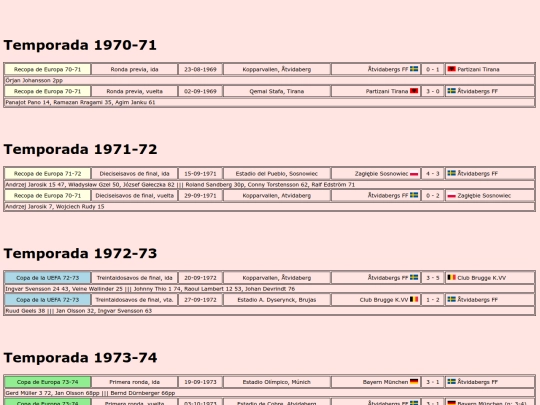540x405 pixels.
Task: Click 'Recopa de Europa 70-71' cell, Ronda previa ida row
Action: [48, 69]
